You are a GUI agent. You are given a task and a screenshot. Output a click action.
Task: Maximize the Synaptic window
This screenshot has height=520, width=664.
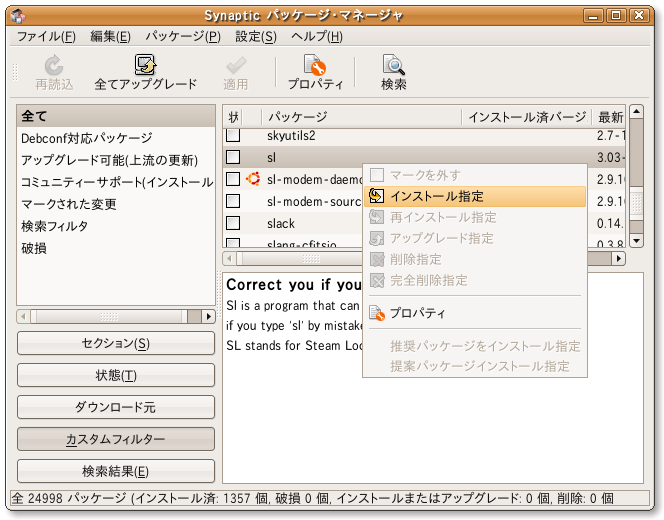pyautogui.click(x=617, y=16)
